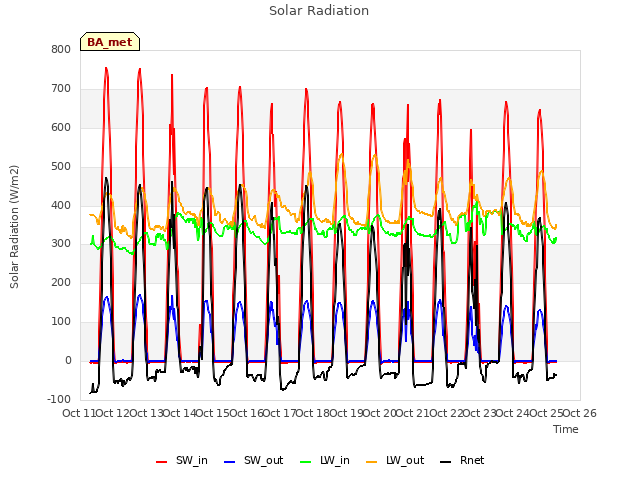Click the BA_met annotation label
Viewport: 640px width, 480px height.
point(110,42)
